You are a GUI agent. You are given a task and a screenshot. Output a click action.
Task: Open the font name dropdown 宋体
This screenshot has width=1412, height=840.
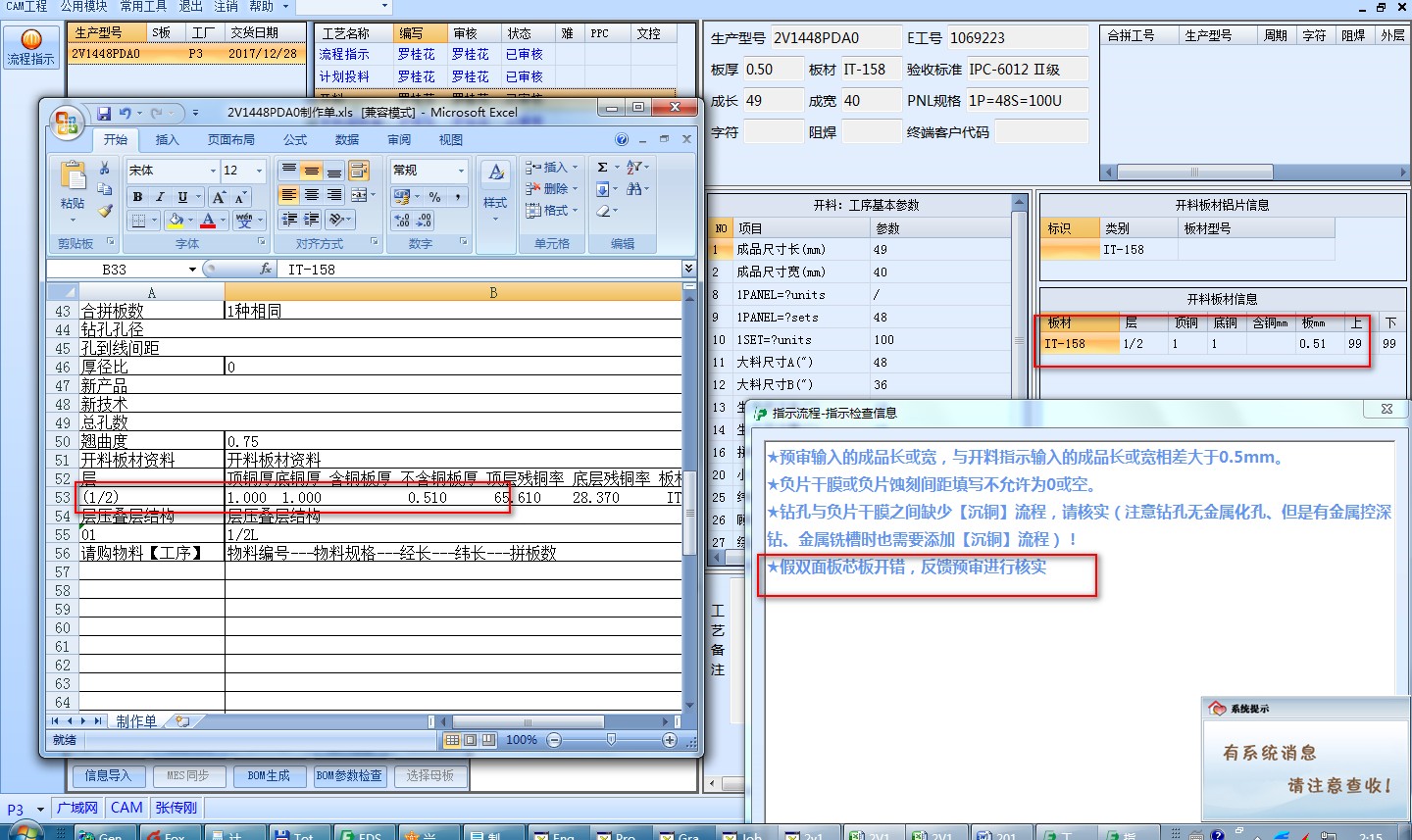213,171
